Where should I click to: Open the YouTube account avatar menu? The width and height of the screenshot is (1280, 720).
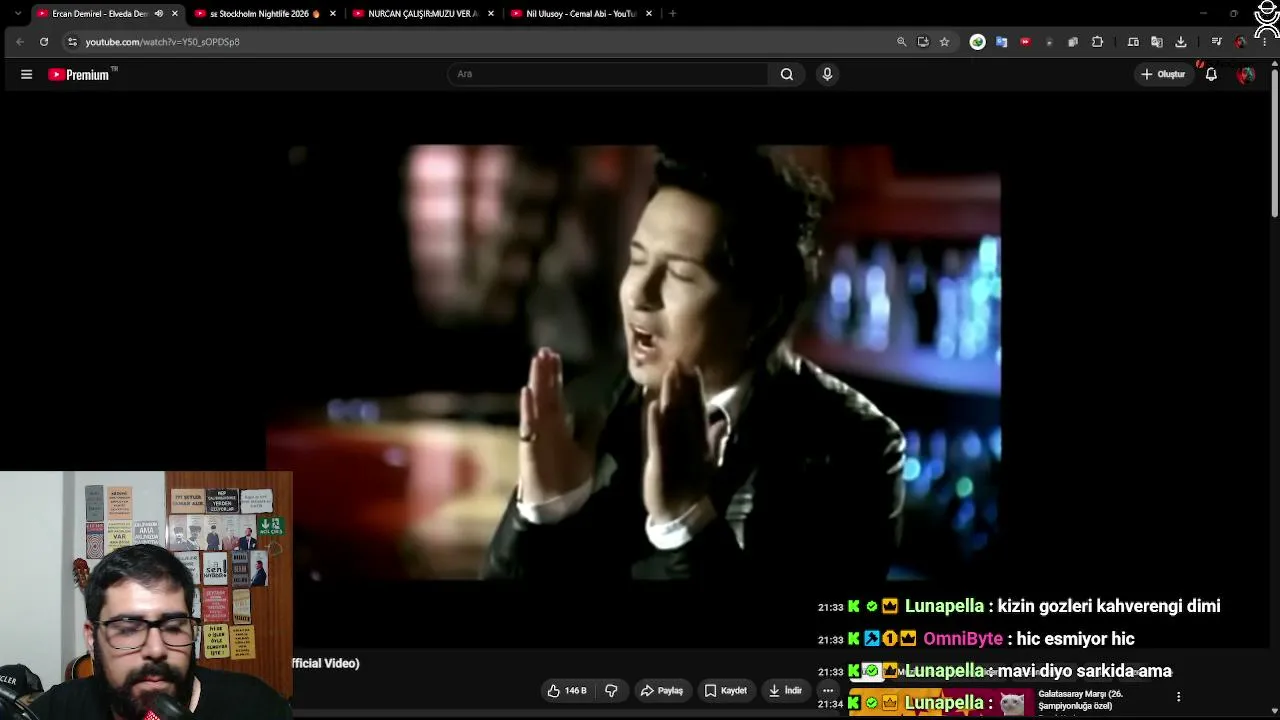[x=1246, y=74]
